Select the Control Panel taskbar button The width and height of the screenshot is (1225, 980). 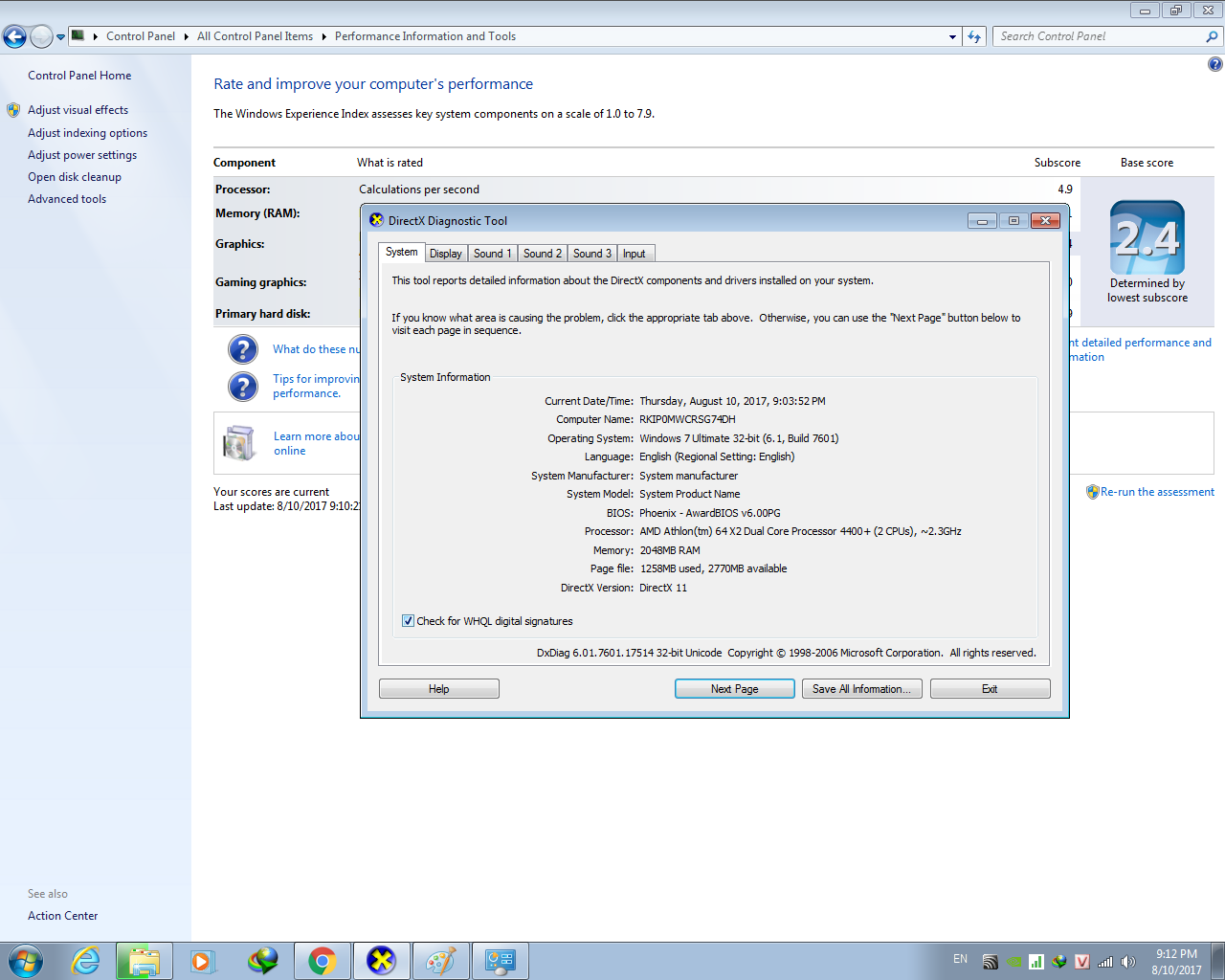click(501, 961)
